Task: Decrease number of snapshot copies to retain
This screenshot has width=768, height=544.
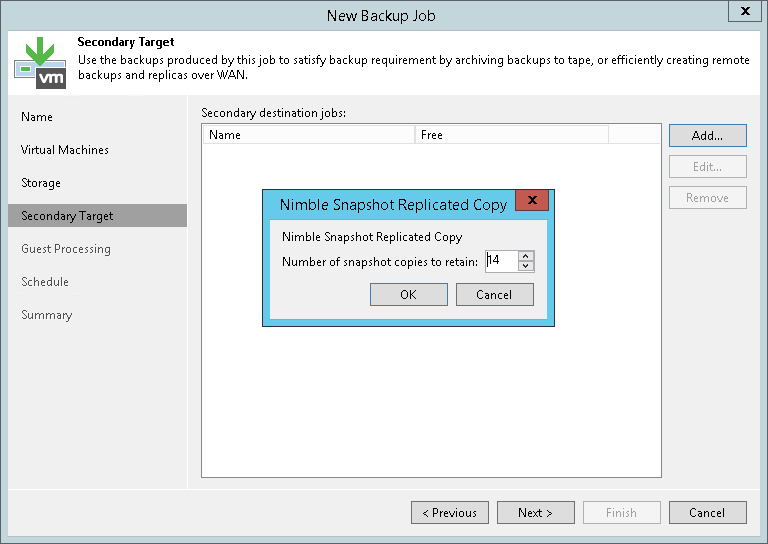Action: coord(526,266)
